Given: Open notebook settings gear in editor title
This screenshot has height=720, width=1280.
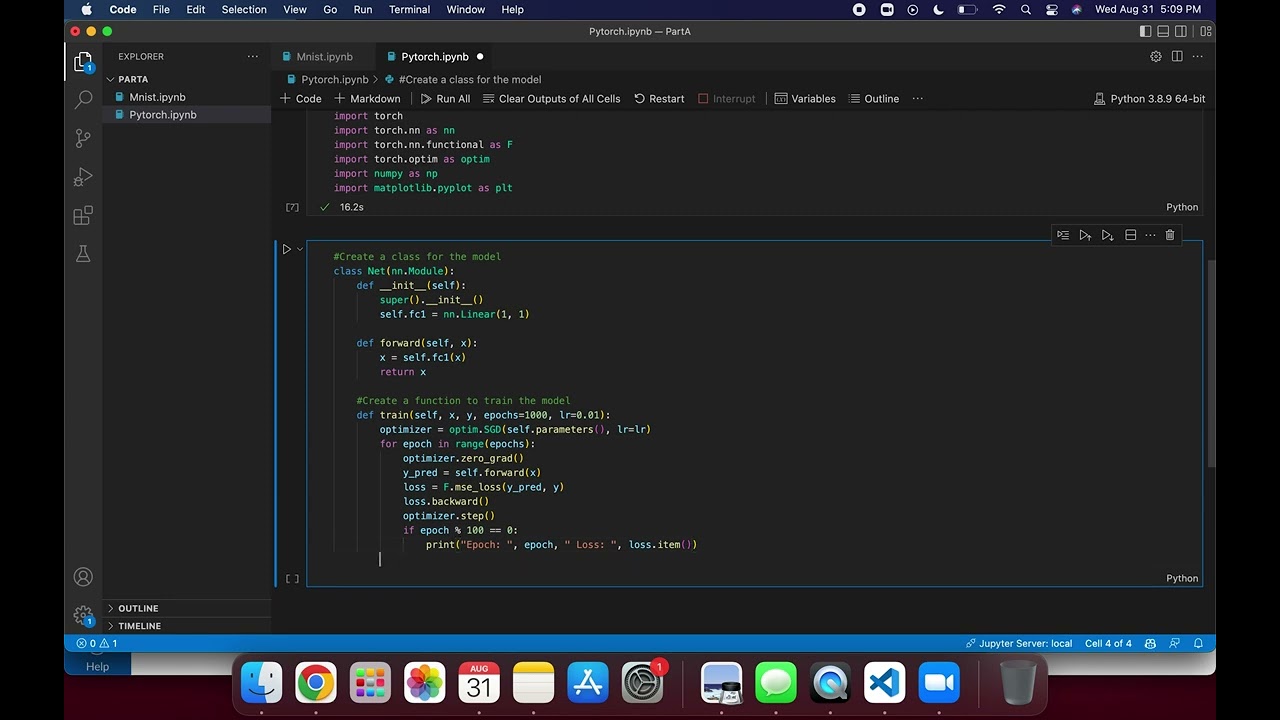Looking at the screenshot, I should tap(1156, 57).
